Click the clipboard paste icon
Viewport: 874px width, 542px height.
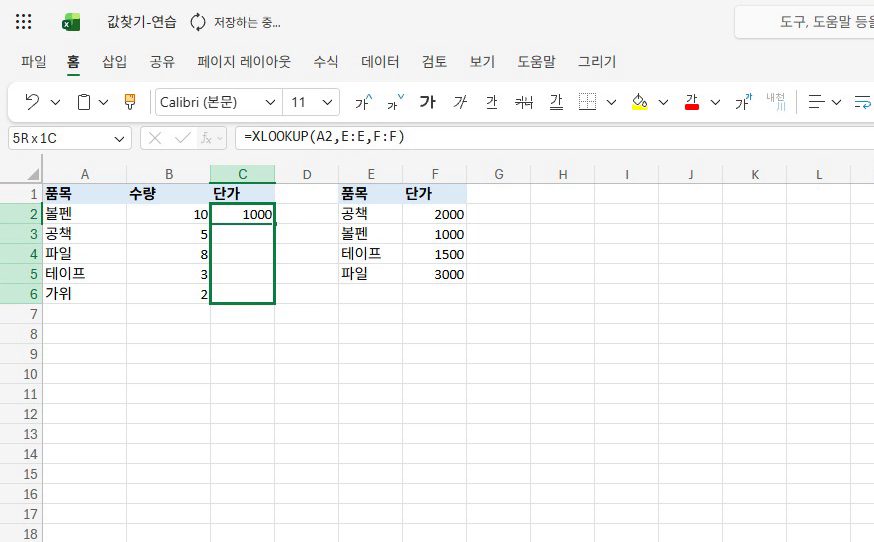(84, 102)
